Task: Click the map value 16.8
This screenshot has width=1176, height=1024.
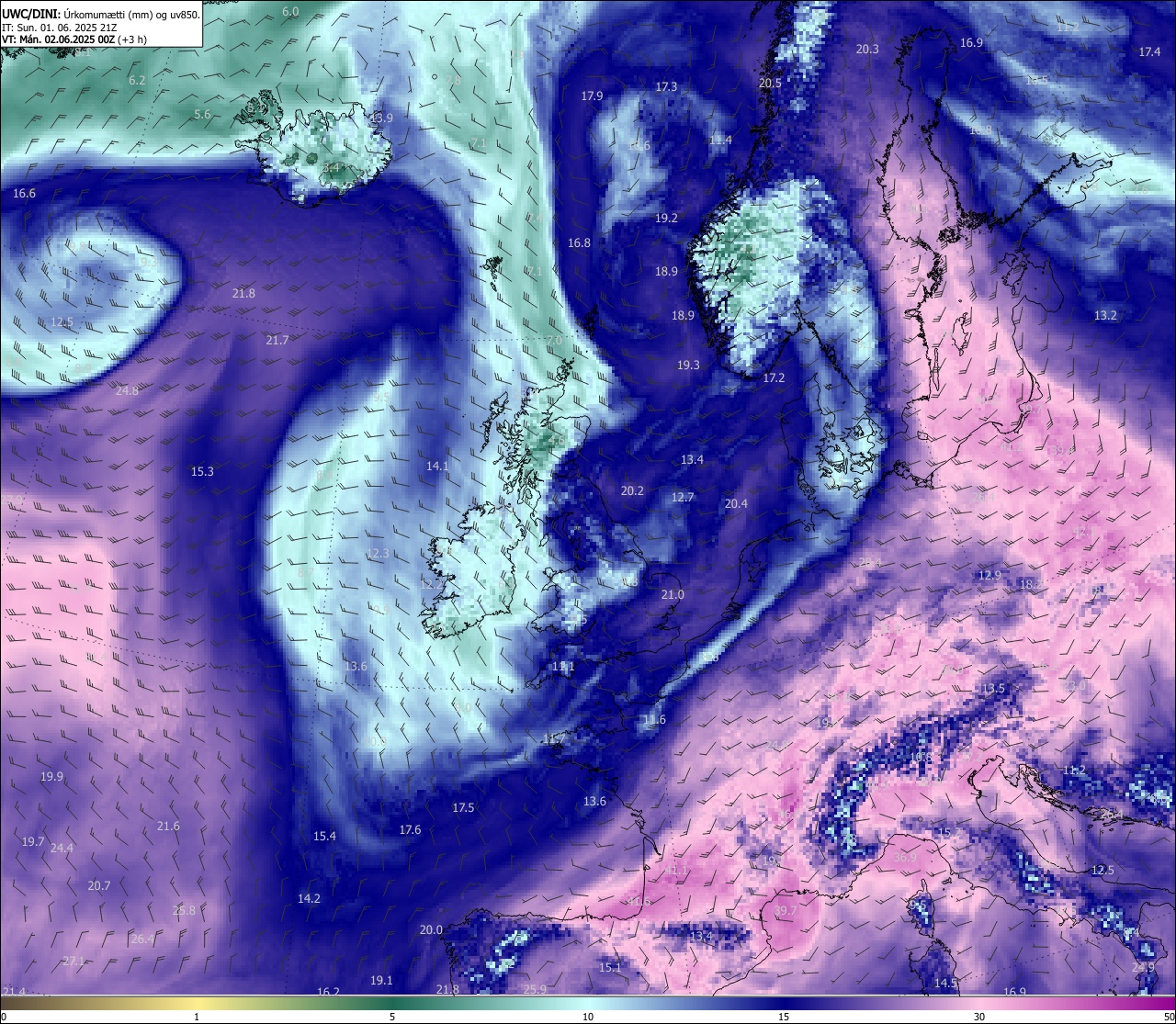Action: coord(579,242)
